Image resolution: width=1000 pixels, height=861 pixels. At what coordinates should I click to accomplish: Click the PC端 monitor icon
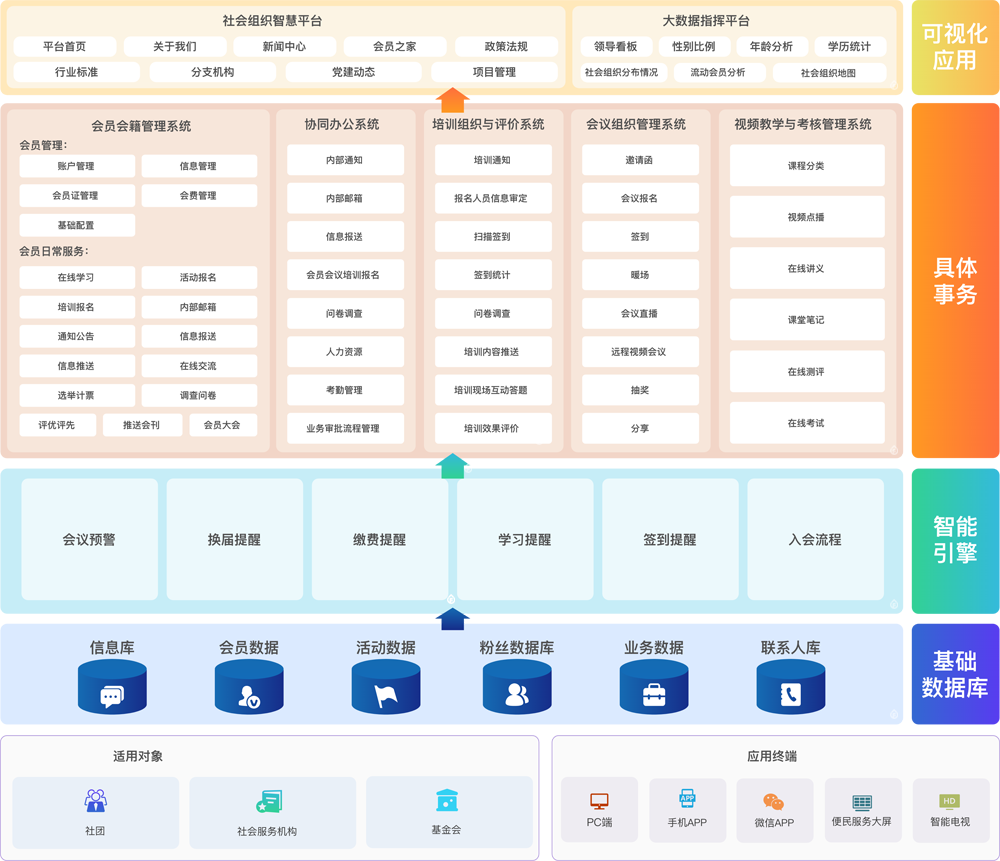[x=599, y=801]
